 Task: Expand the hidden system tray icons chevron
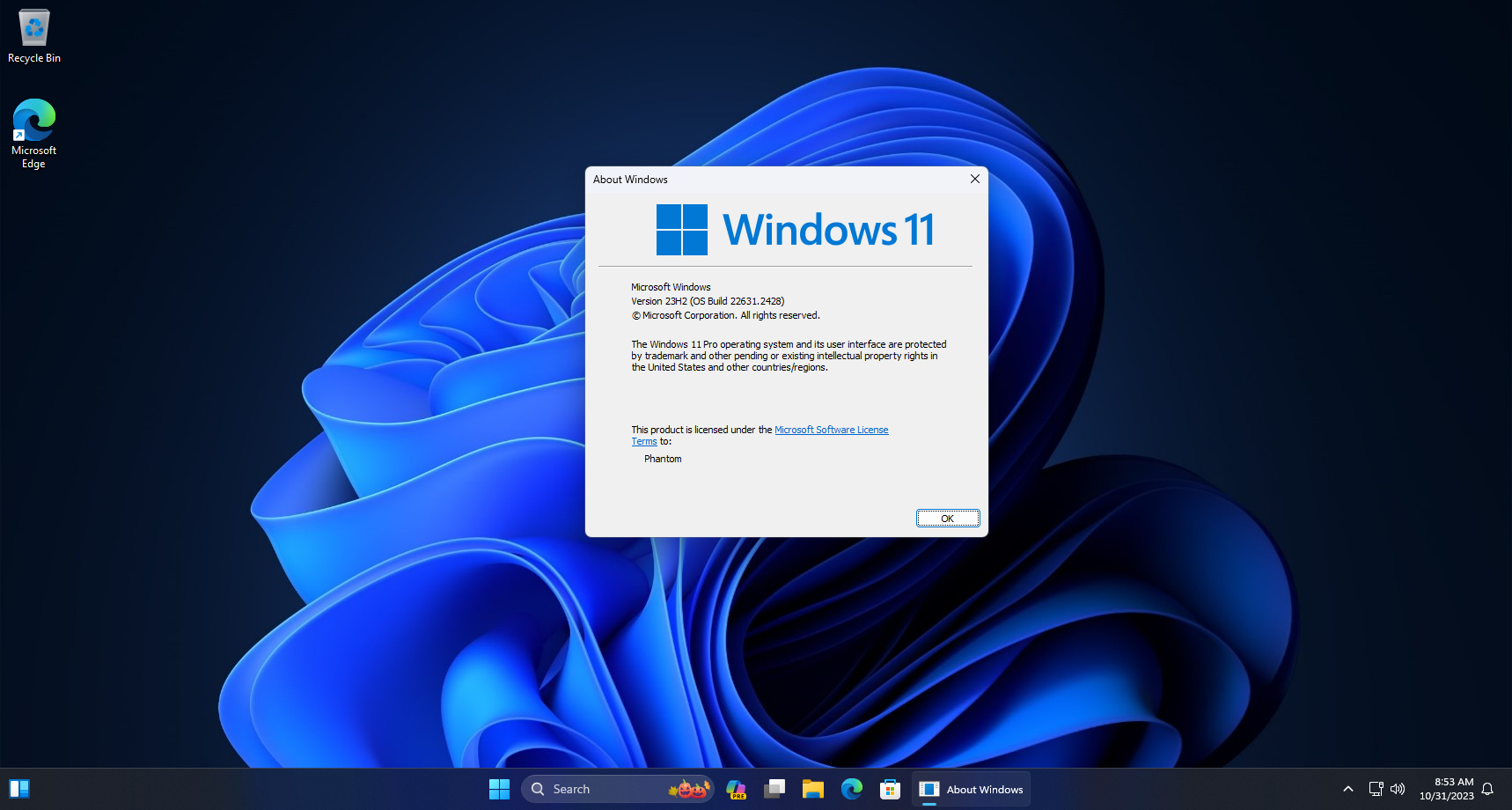tap(1347, 789)
